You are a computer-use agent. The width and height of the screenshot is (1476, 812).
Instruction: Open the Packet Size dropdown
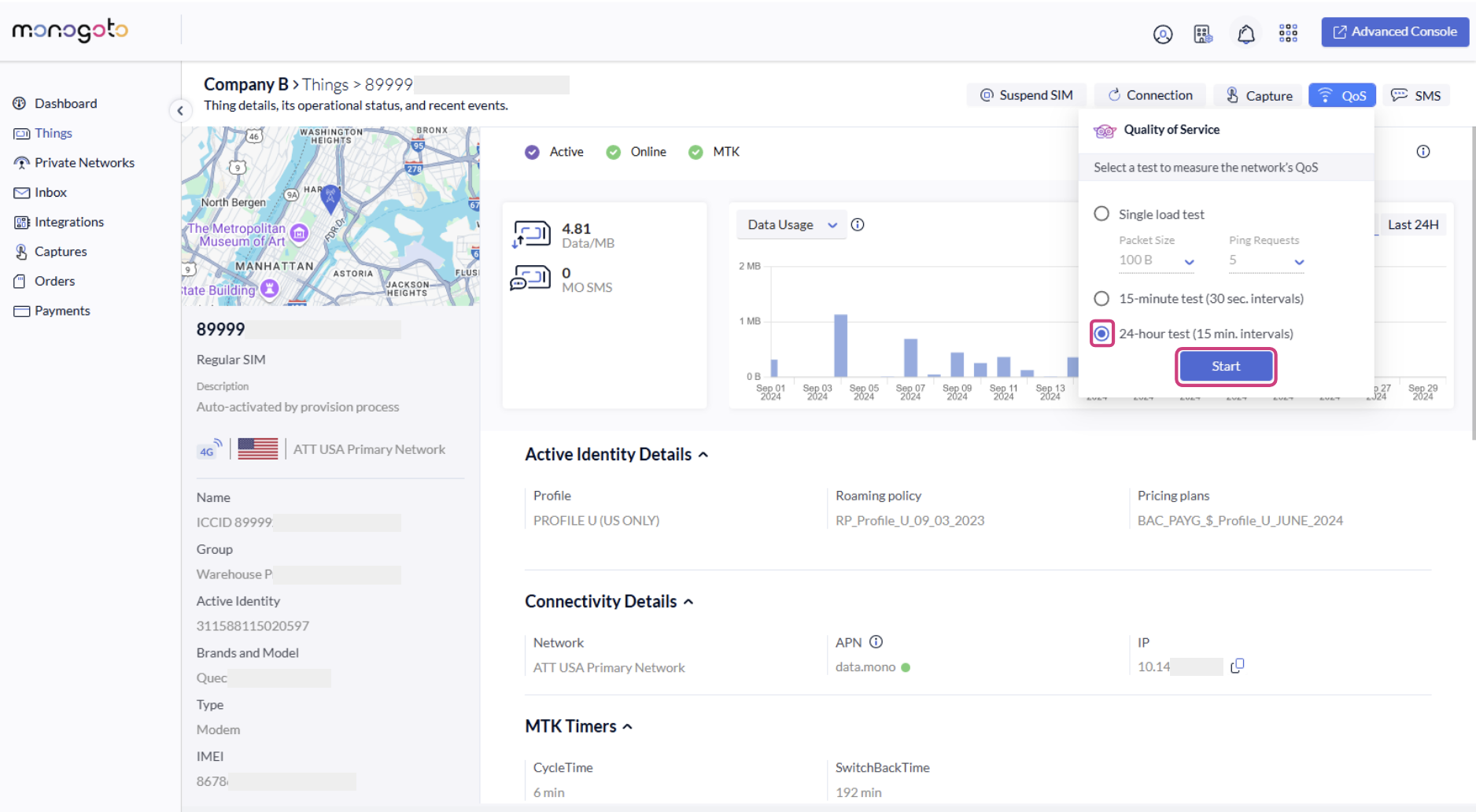click(x=1157, y=260)
